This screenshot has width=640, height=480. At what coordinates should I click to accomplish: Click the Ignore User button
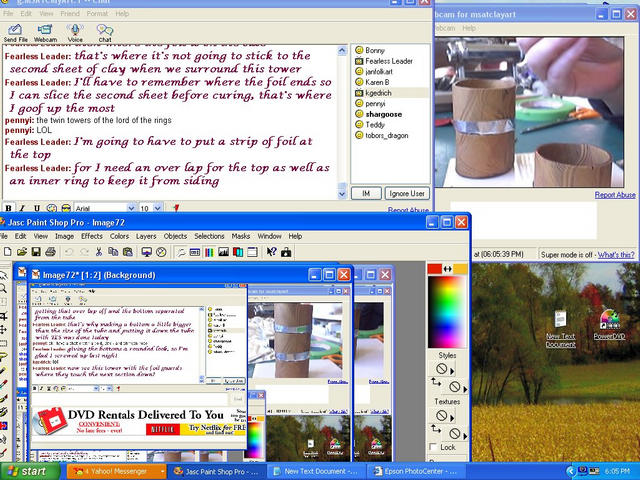[x=407, y=193]
